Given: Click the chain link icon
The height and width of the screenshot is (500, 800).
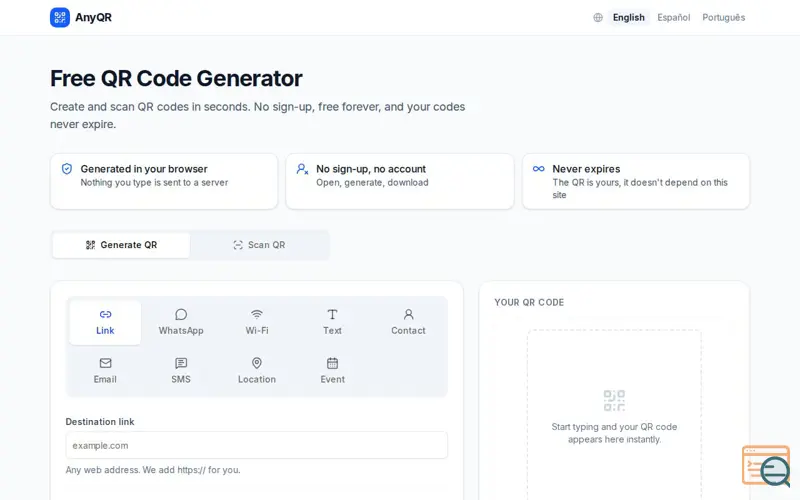Looking at the screenshot, I should [x=105, y=314].
